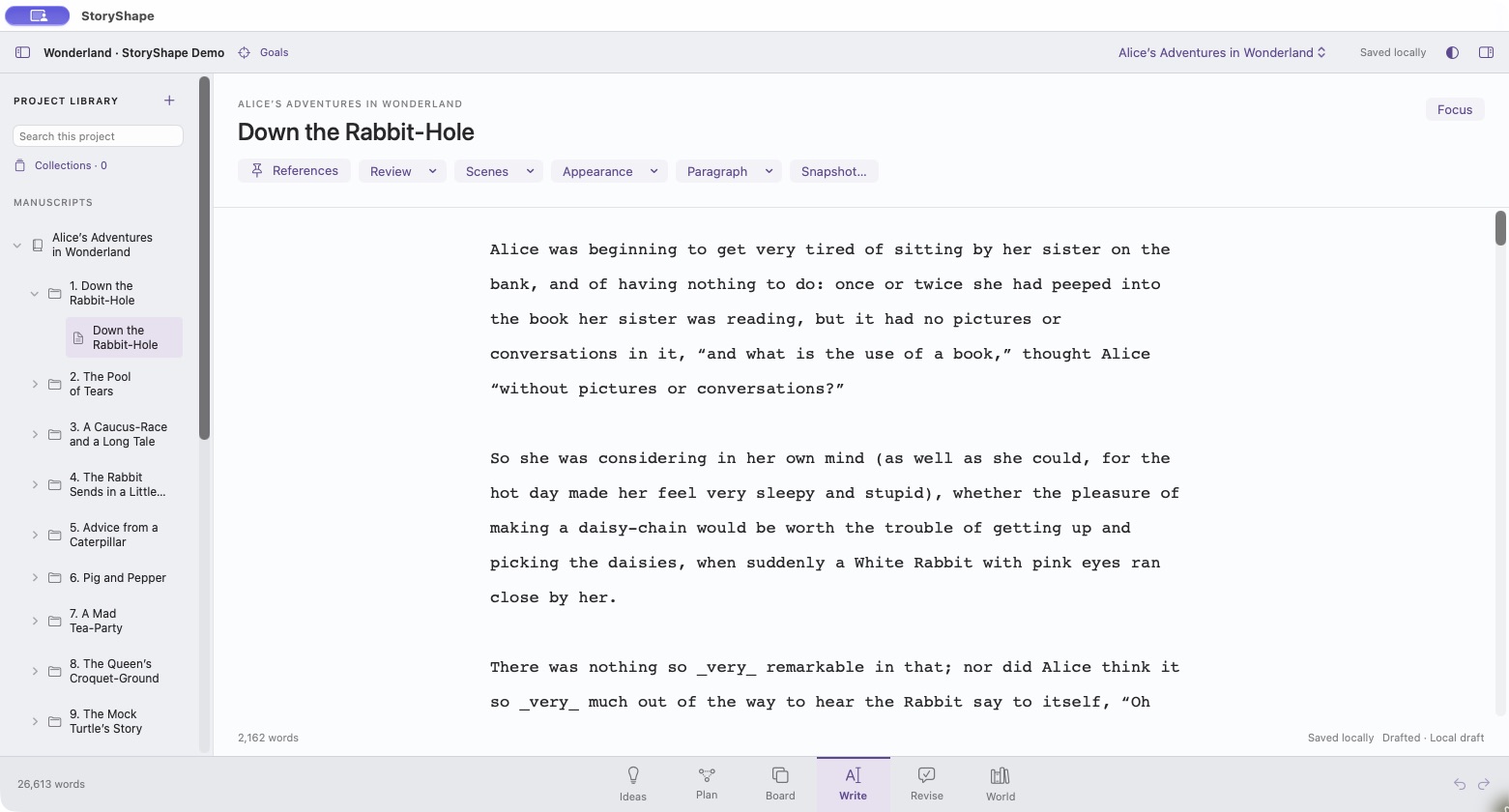Click the book icon for Alice's Adventures
The height and width of the screenshot is (812, 1509).
coord(38,245)
